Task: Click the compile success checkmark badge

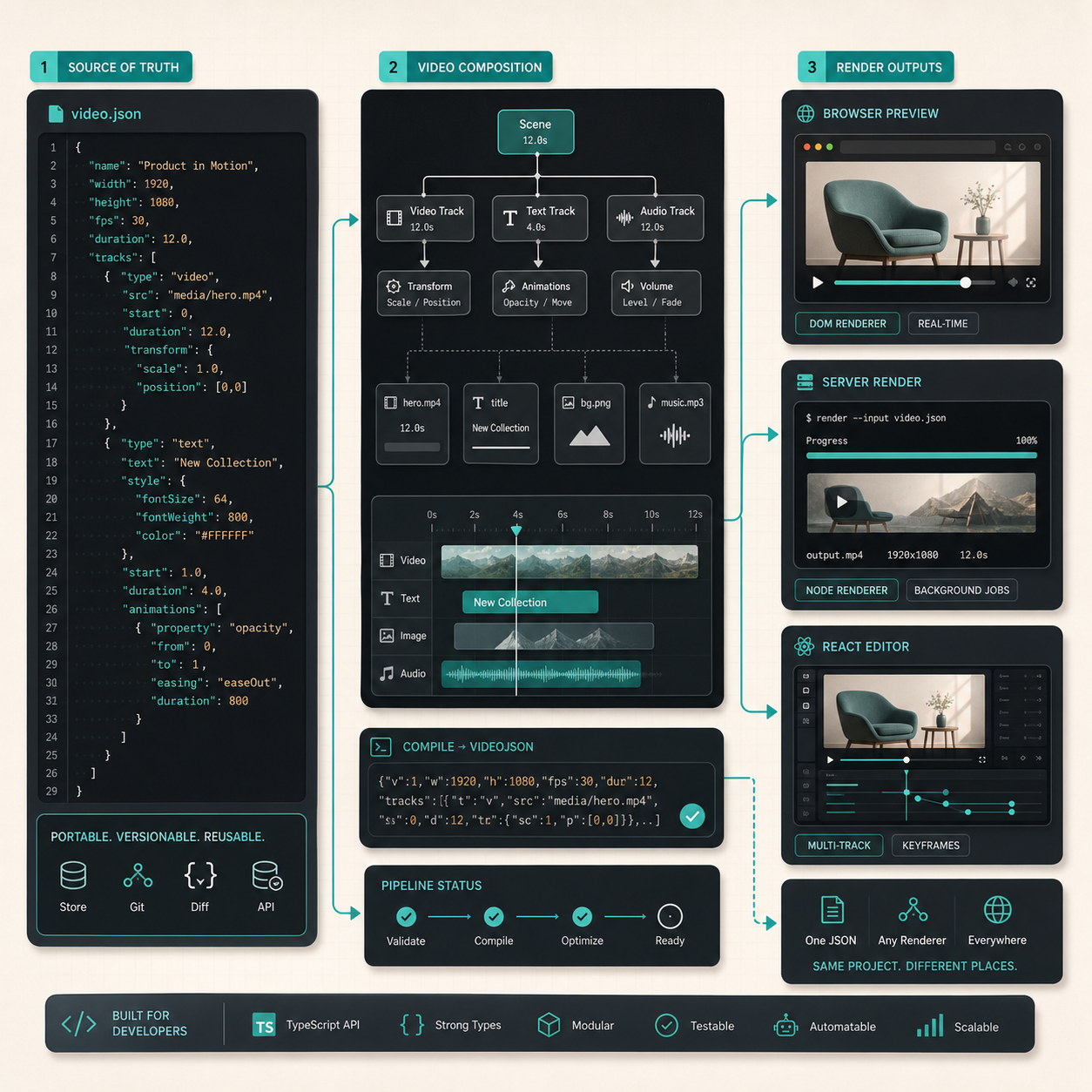Action: click(x=692, y=816)
